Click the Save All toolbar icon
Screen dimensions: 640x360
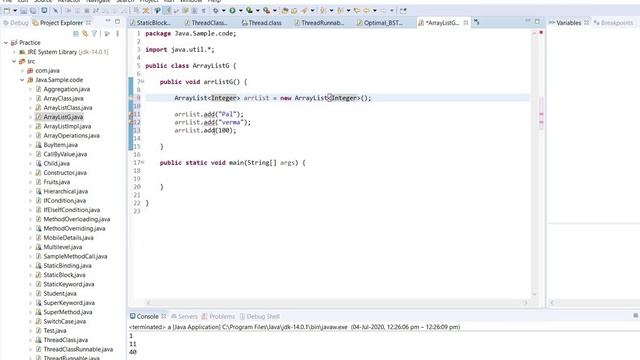pos(33,11)
